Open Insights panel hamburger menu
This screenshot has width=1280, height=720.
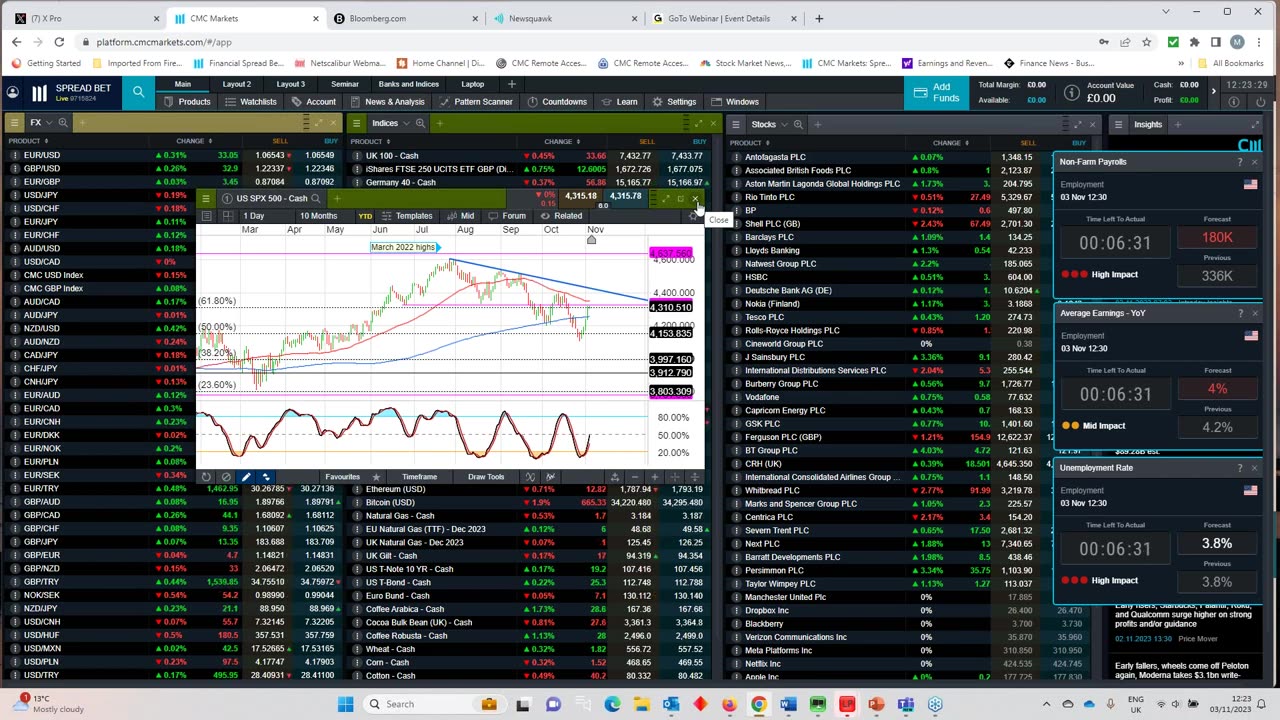(x=1119, y=124)
